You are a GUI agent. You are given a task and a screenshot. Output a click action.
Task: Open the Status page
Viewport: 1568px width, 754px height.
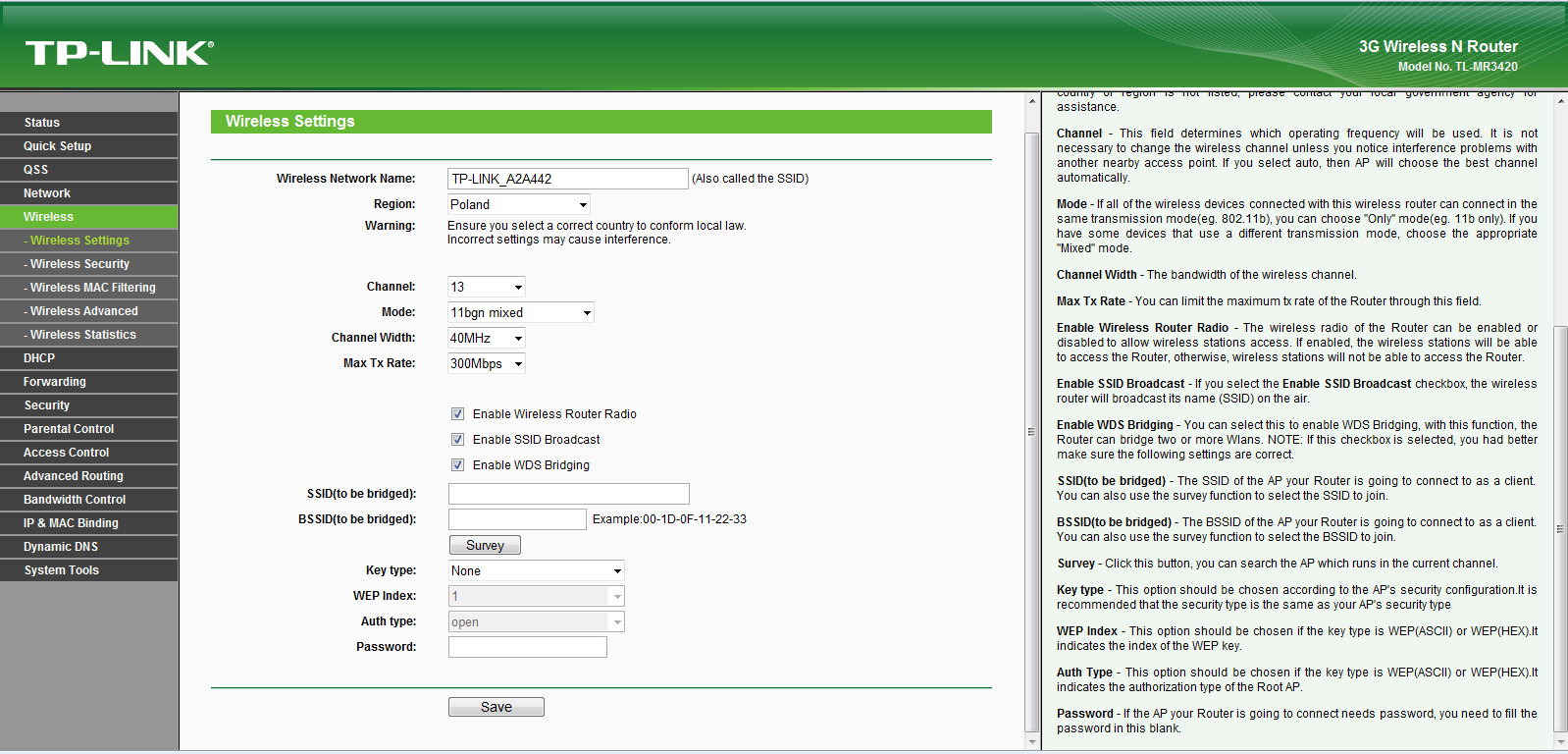89,123
